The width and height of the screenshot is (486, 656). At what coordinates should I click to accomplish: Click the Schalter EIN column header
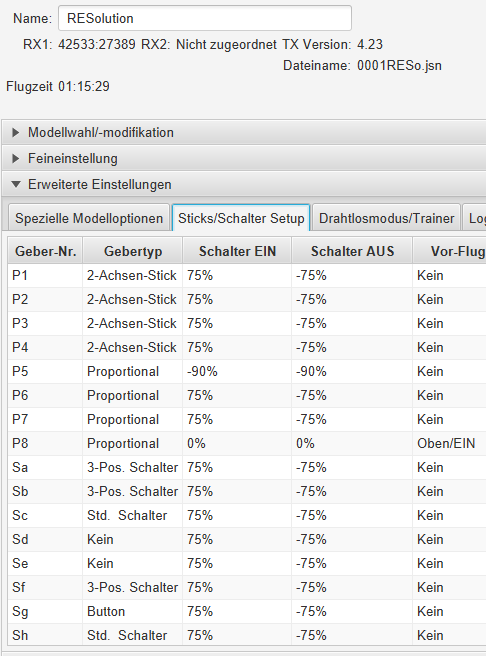coord(237,251)
